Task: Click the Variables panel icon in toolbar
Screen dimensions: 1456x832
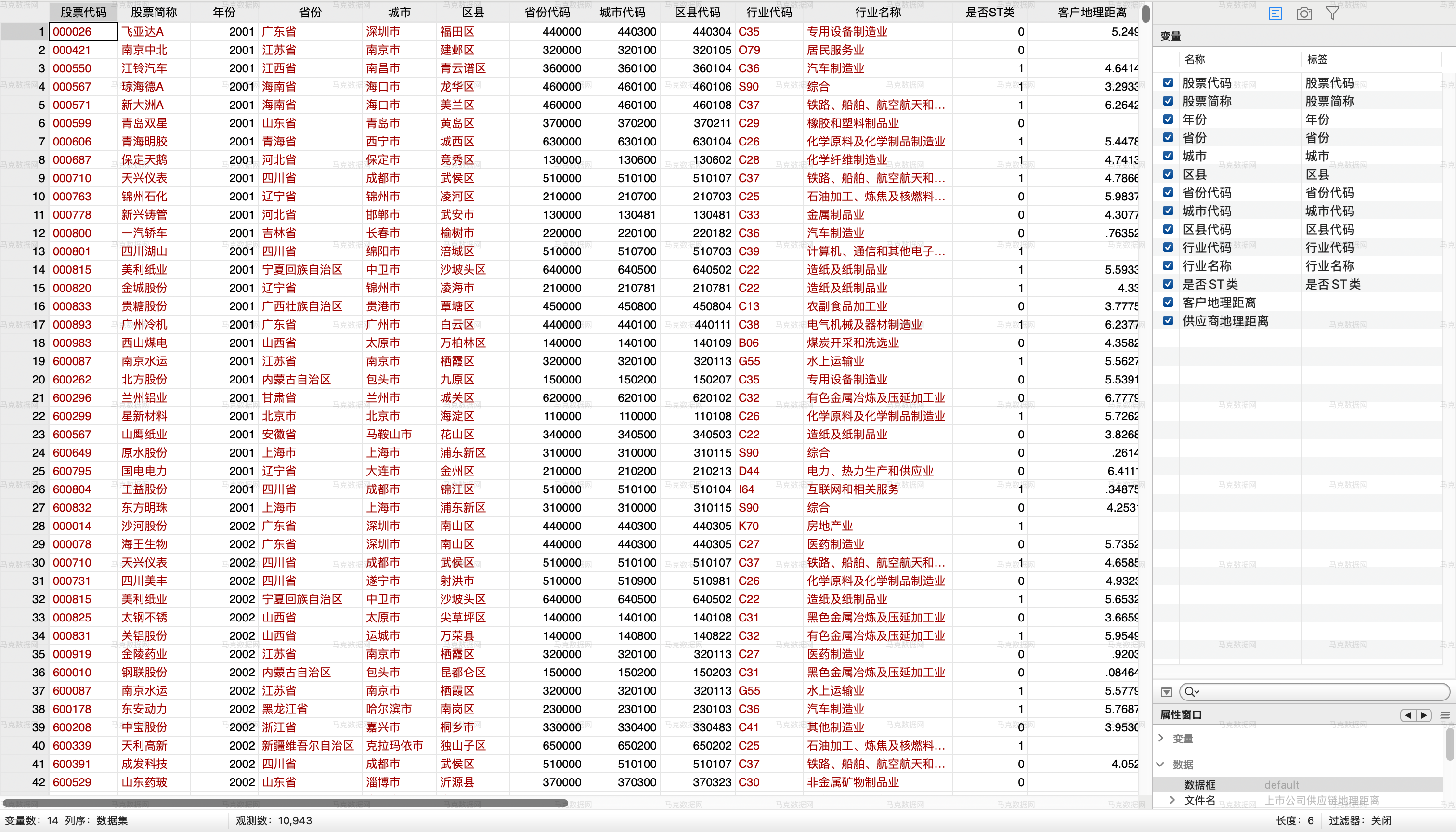Action: (x=1275, y=13)
